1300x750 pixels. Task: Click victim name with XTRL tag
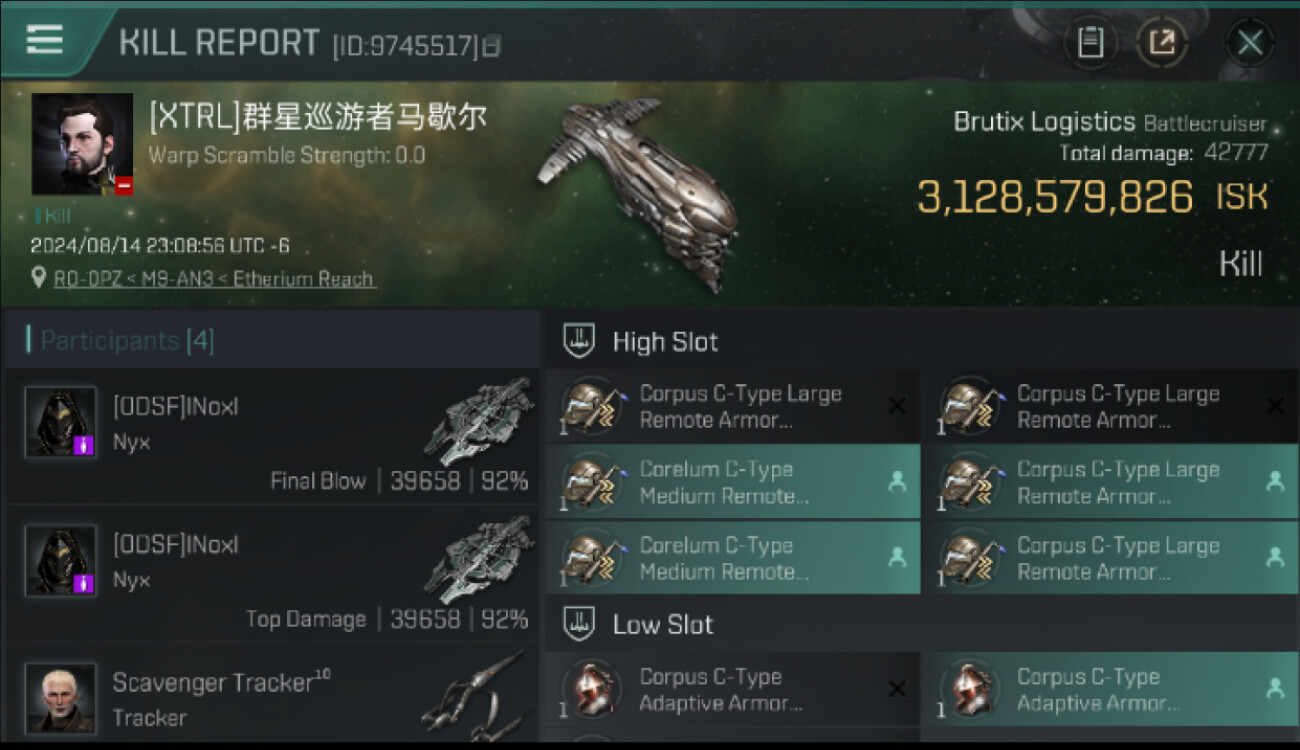318,117
